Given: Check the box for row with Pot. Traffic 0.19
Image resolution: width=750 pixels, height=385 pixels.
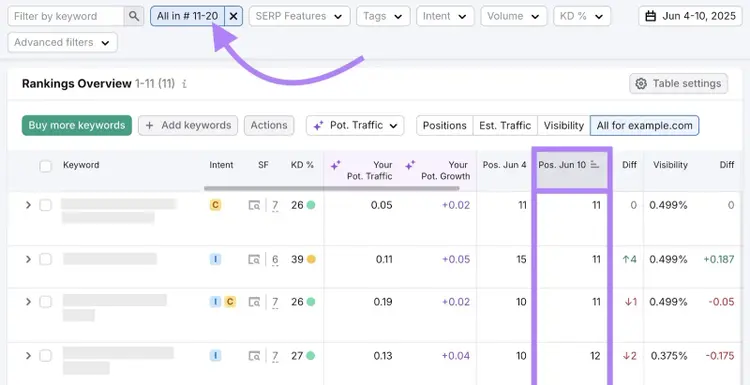Looking at the screenshot, I should [45, 302].
